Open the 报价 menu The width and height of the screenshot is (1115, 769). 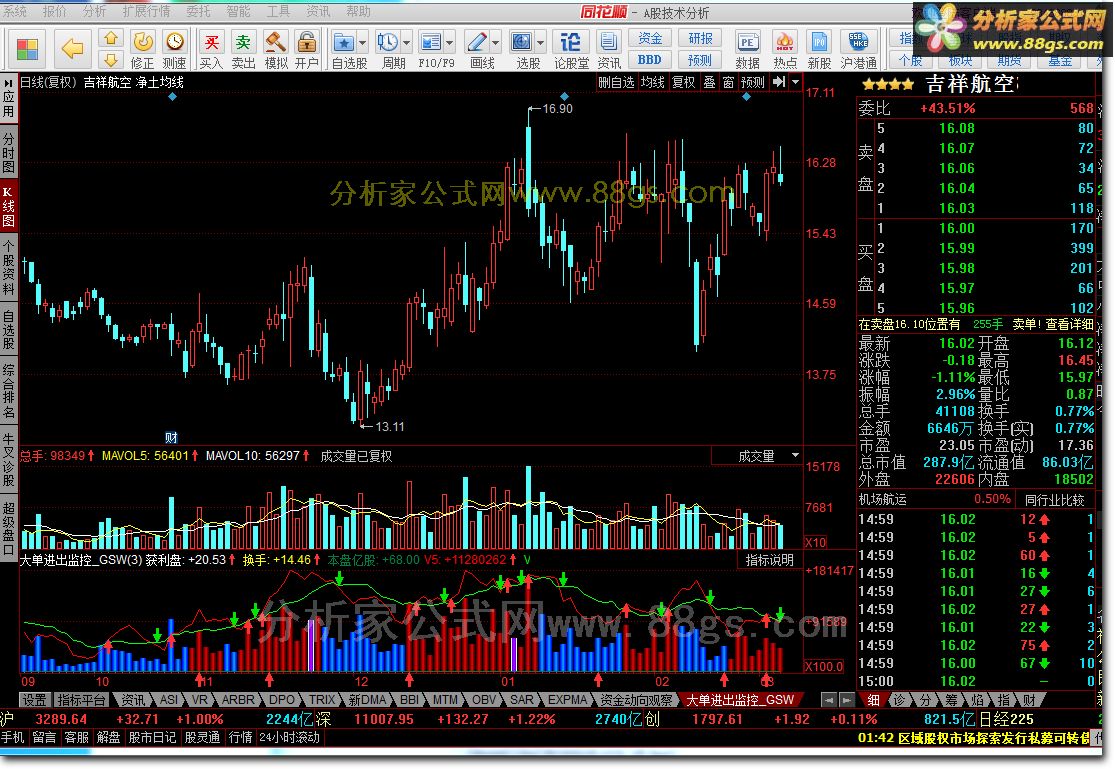point(55,11)
